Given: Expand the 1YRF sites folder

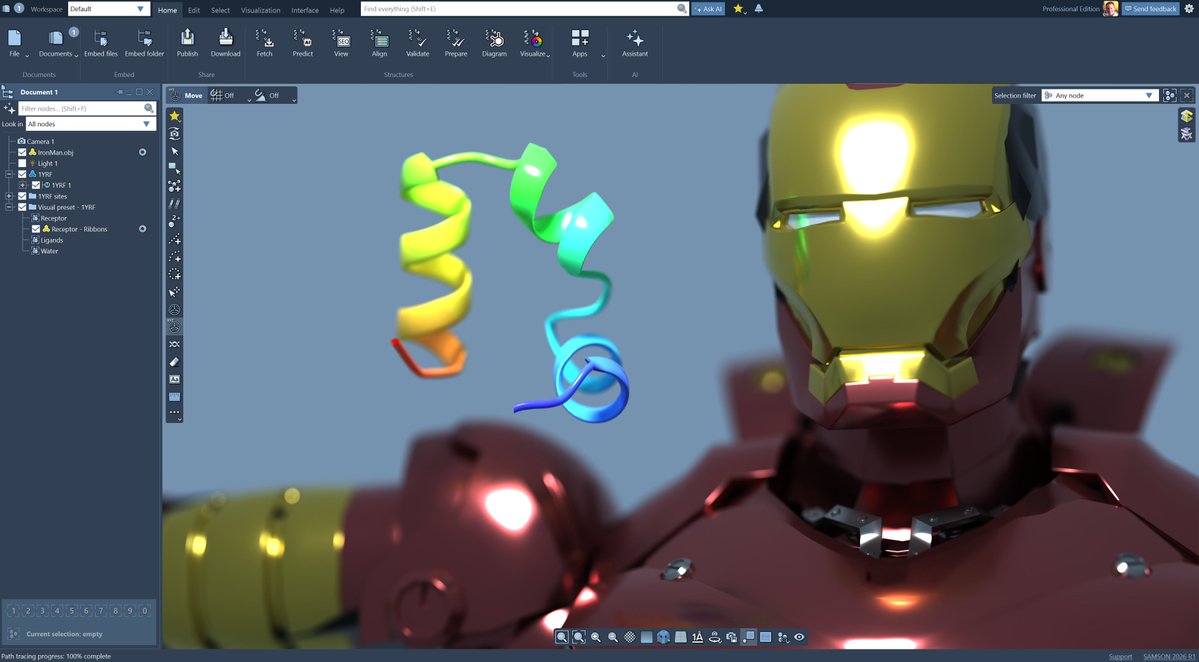Looking at the screenshot, I should [10, 196].
